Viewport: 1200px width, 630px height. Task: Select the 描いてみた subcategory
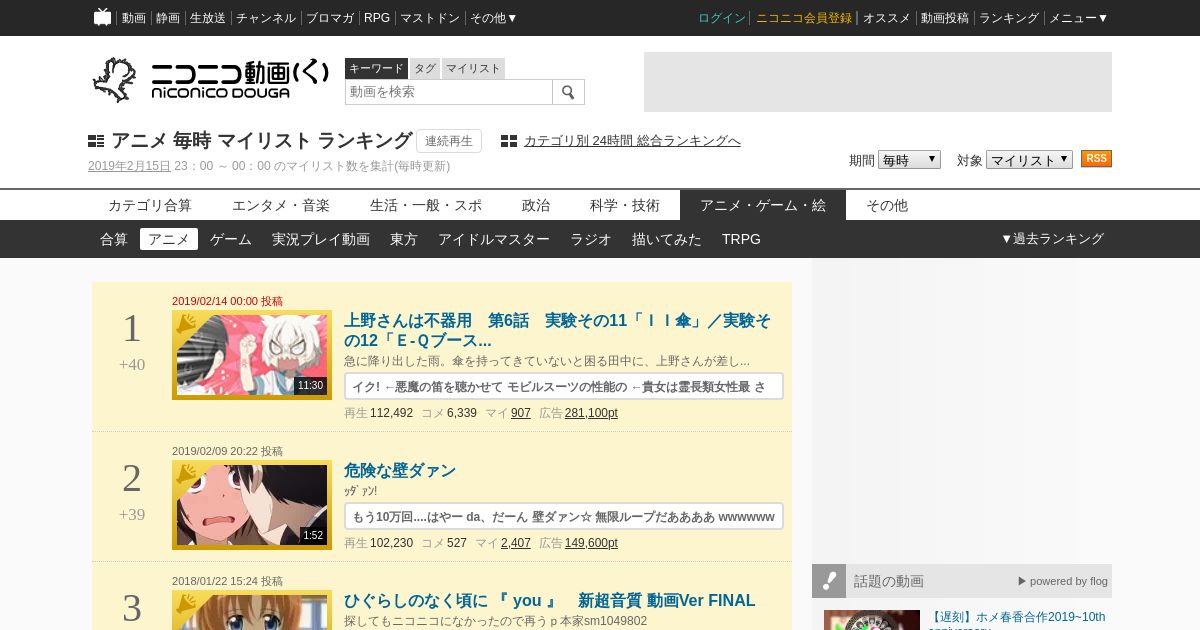(667, 239)
